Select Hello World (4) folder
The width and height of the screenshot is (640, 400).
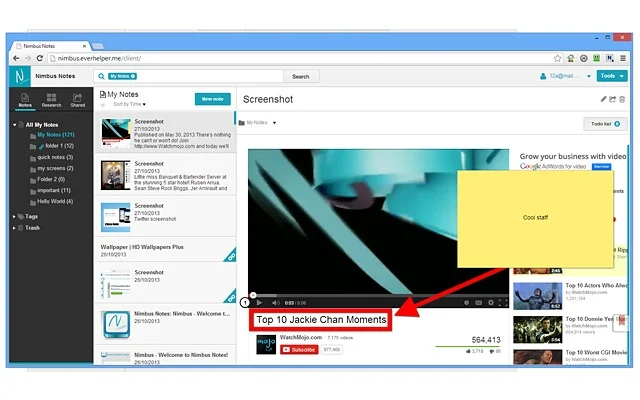point(55,201)
